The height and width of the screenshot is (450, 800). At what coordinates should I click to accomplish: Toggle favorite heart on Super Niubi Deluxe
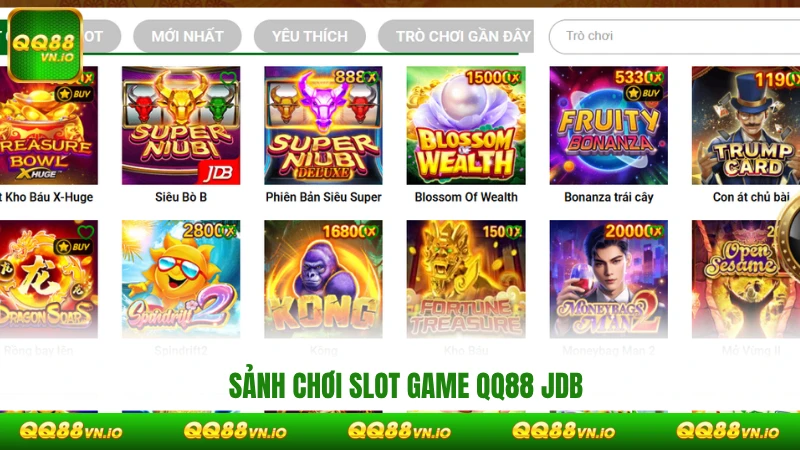coord(371,78)
